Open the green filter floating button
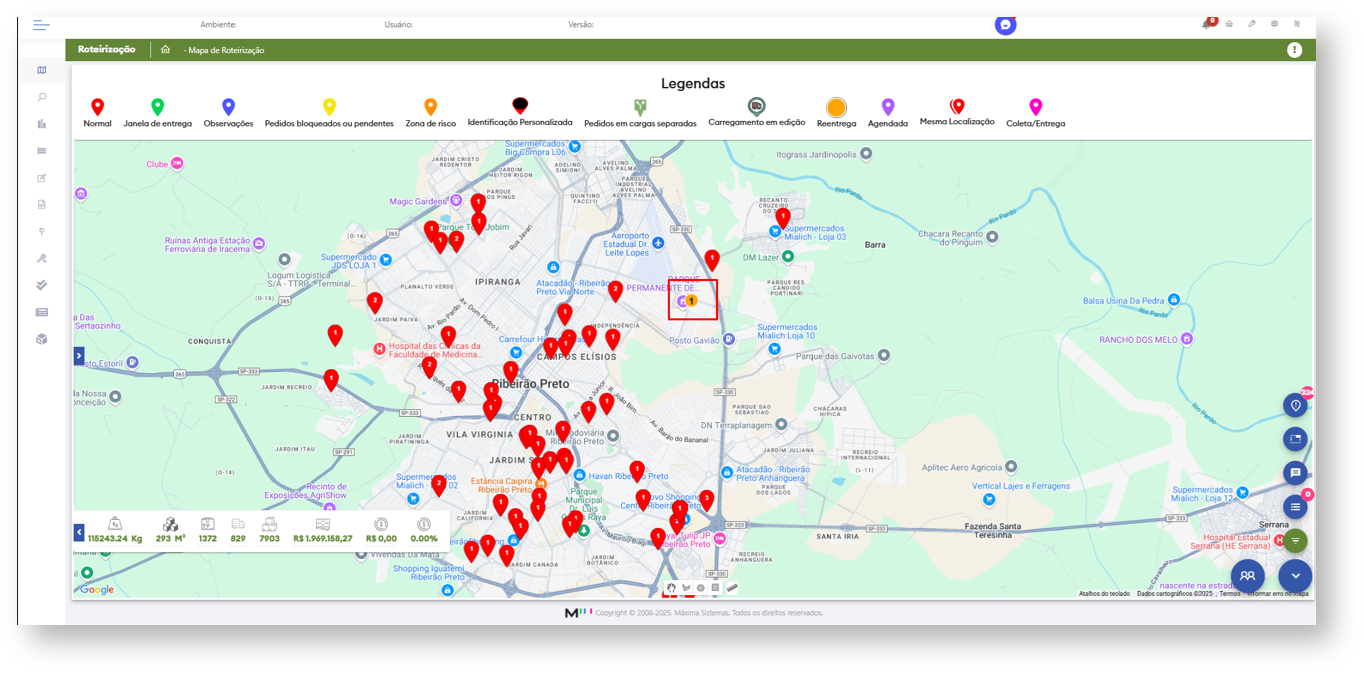1364x673 pixels. pyautogui.click(x=1295, y=540)
